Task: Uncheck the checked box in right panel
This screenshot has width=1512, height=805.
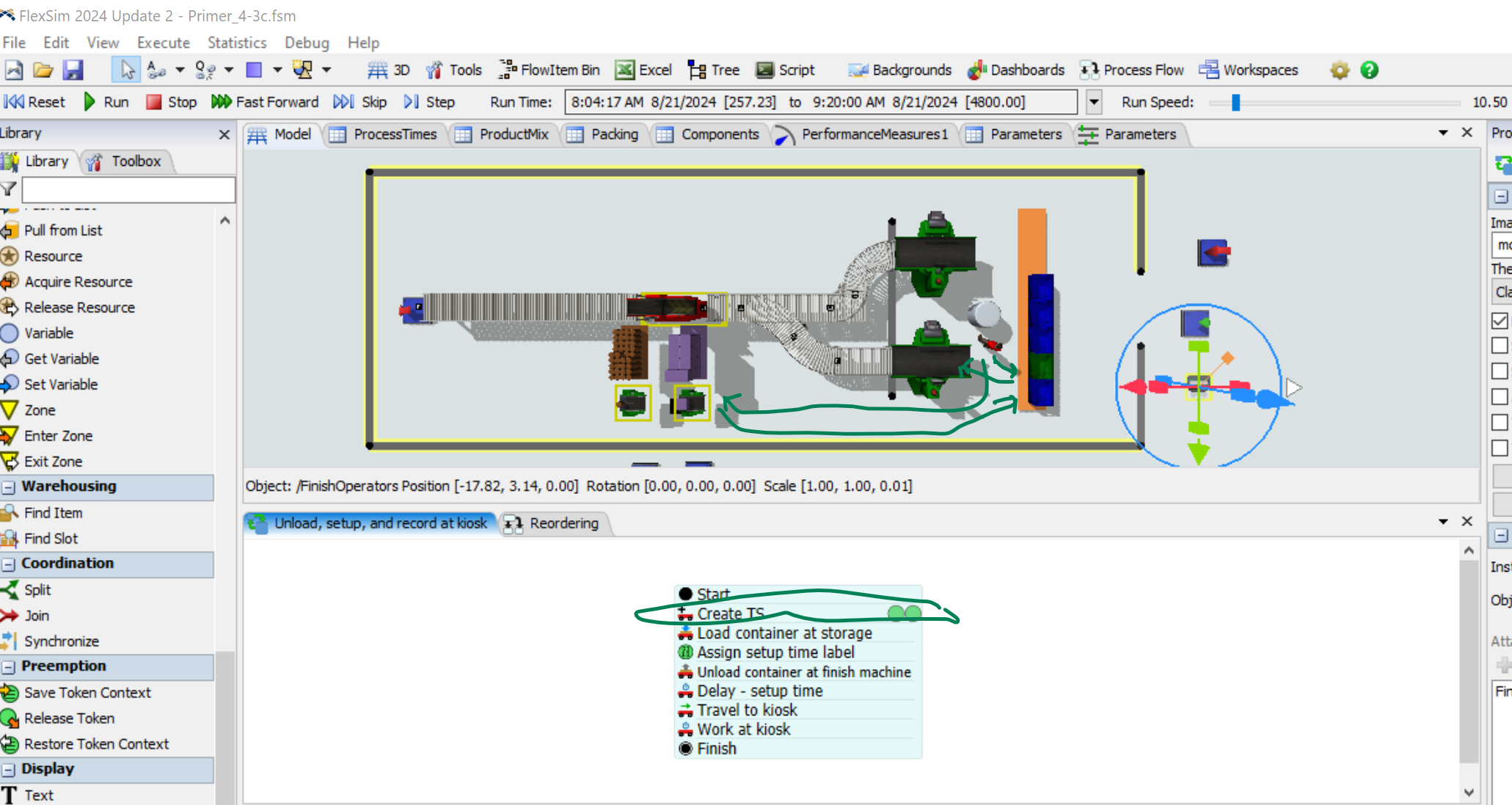Action: (1500, 321)
